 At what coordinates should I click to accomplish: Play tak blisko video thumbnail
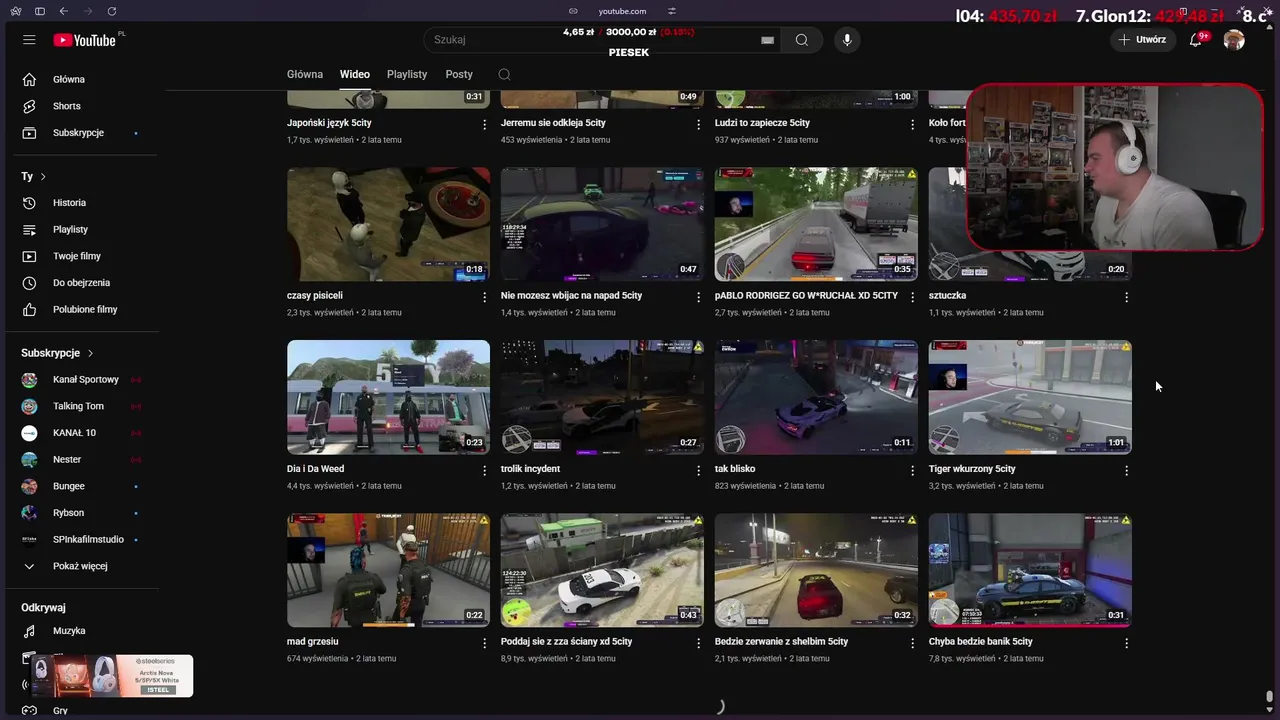[x=816, y=397]
